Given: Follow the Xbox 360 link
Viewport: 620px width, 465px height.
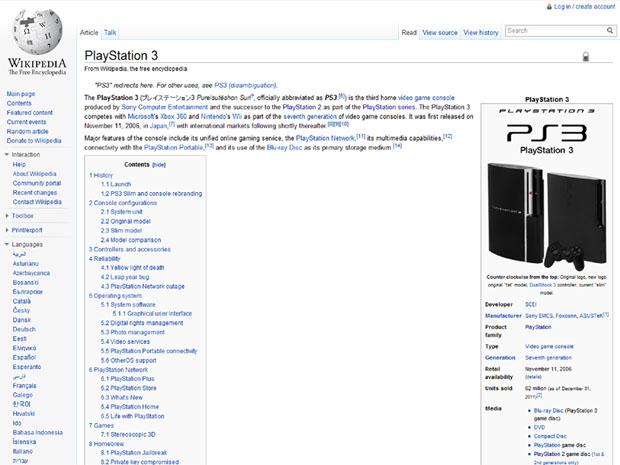Looking at the screenshot, I should [173, 116].
